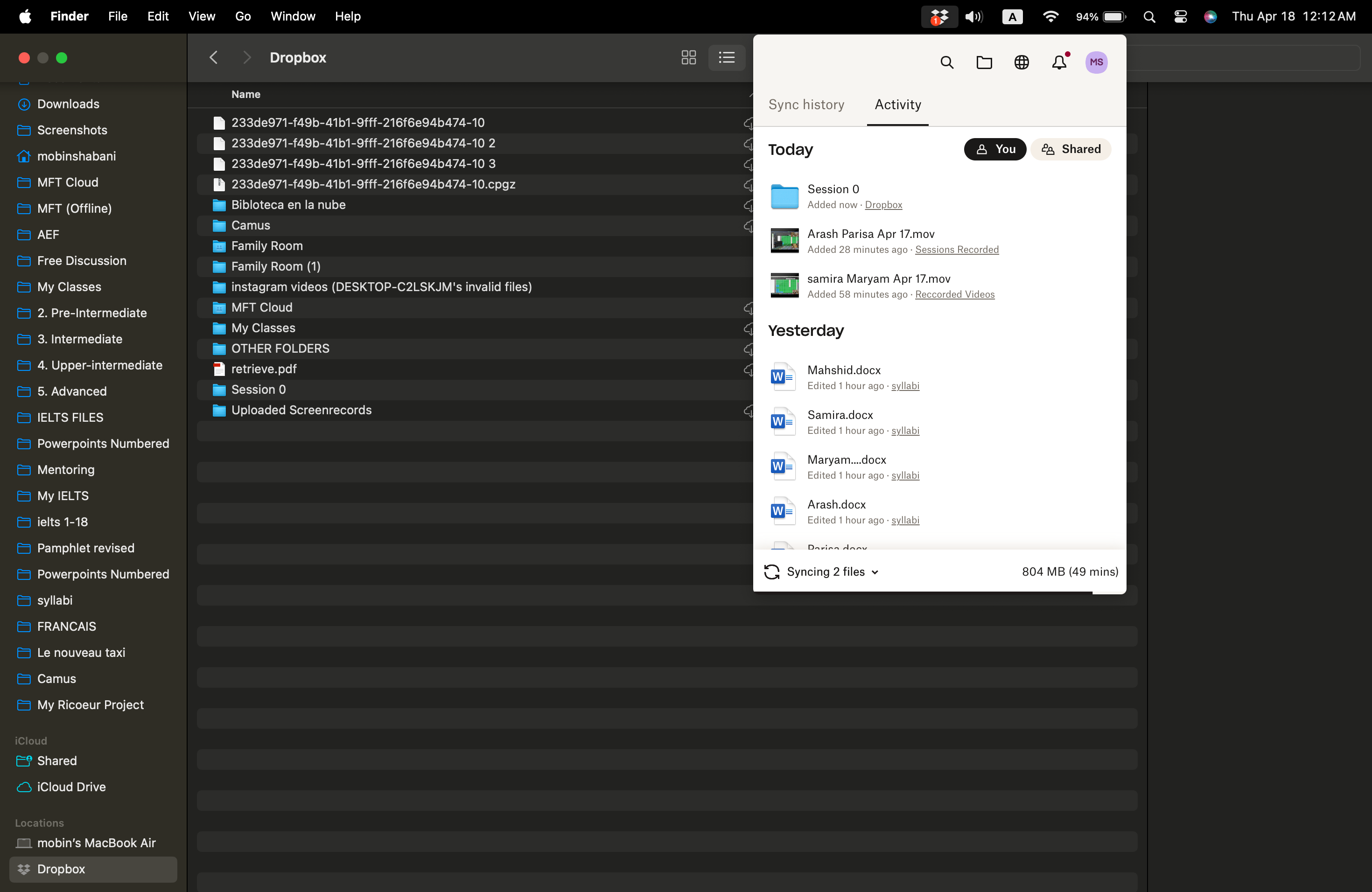The image size is (1372, 892).
Task: Click the volume icon in macOS menu bar
Action: tap(975, 15)
